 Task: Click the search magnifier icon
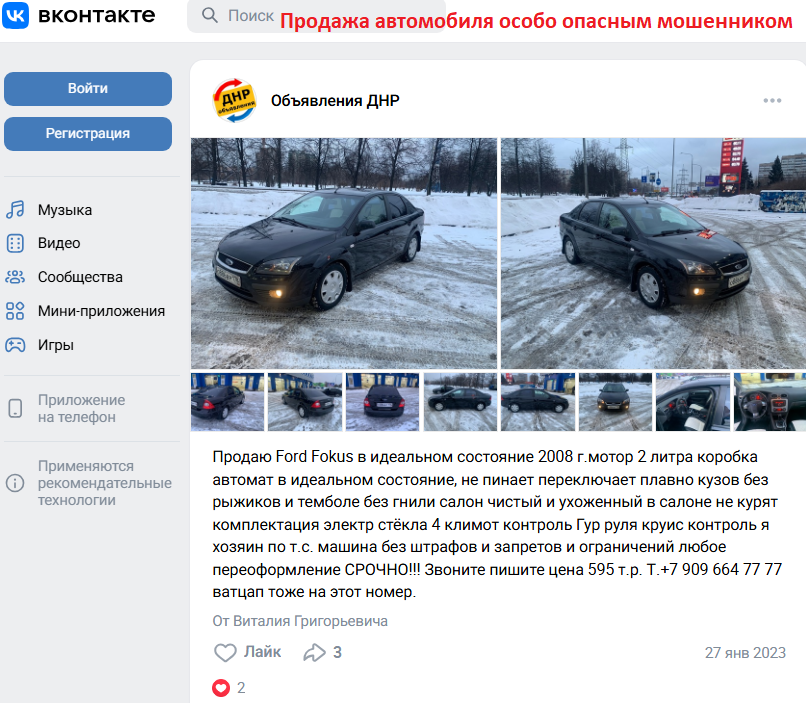point(209,15)
